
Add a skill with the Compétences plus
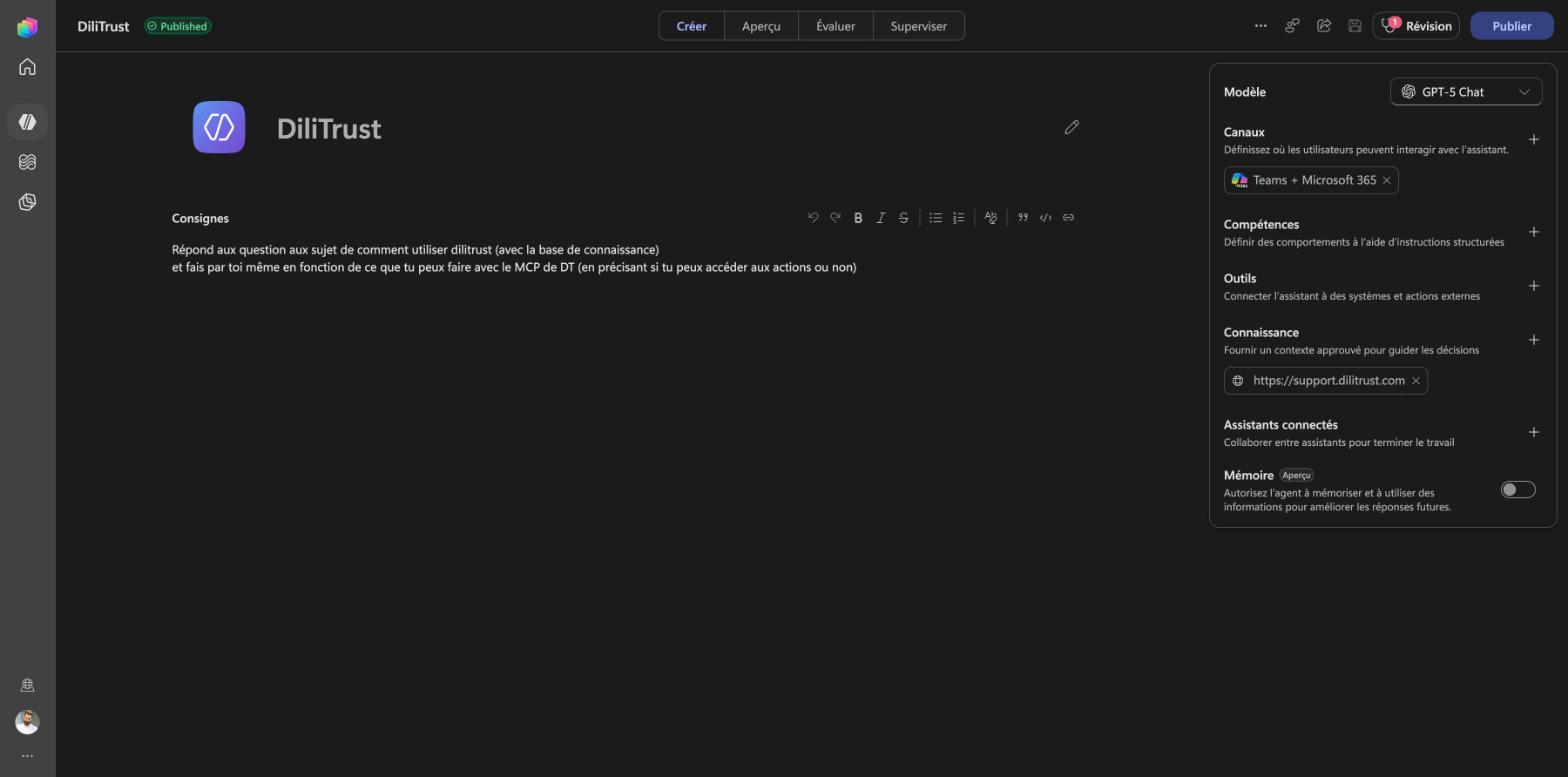1534,232
